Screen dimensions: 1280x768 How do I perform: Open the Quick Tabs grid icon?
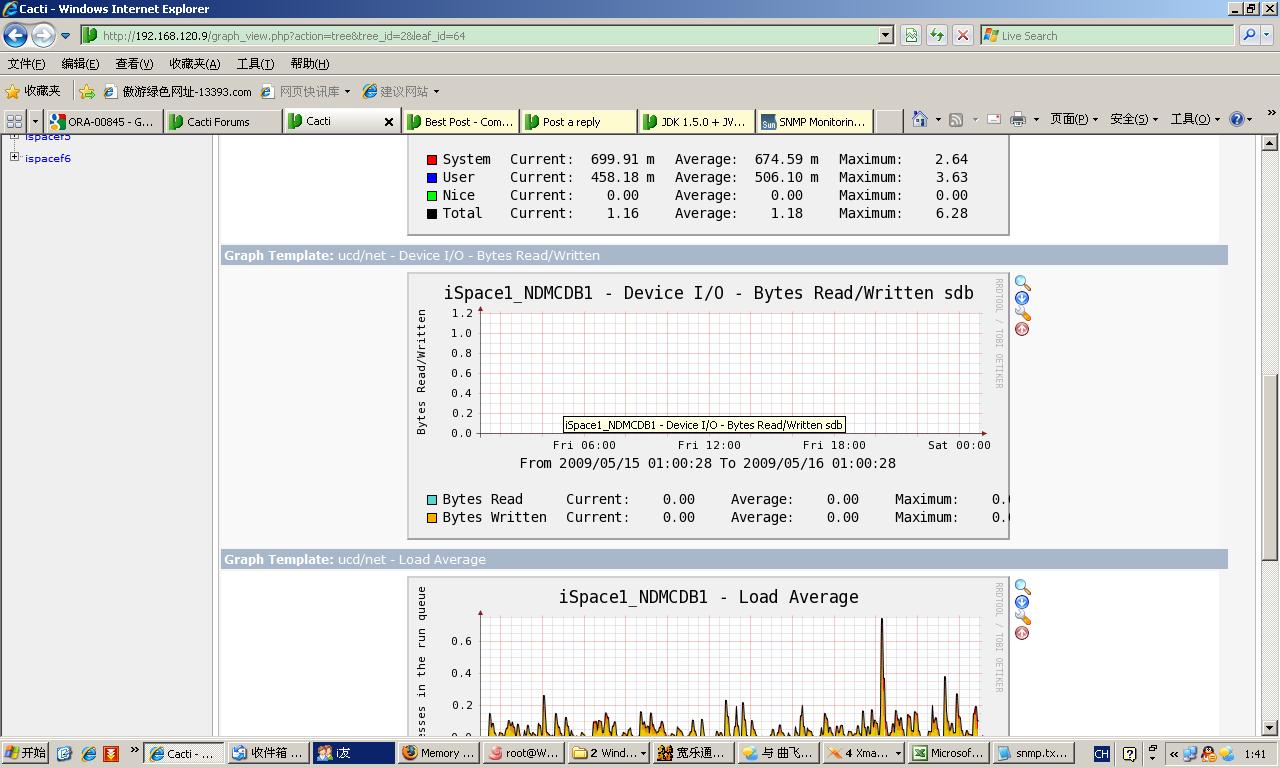(14, 121)
